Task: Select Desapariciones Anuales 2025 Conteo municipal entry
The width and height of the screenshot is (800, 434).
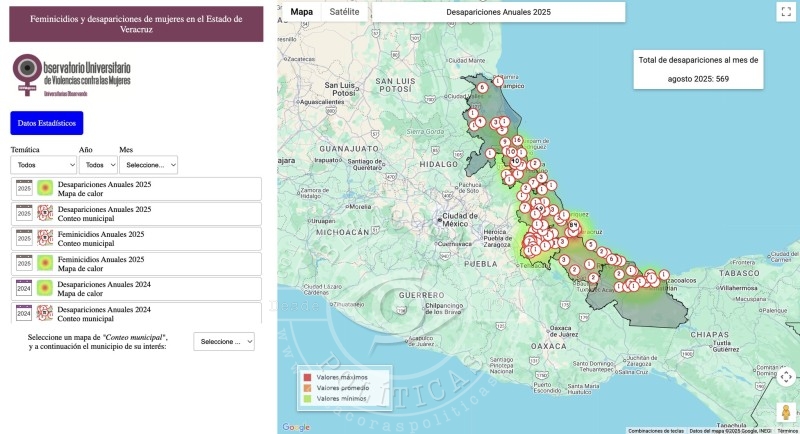Action: point(104,213)
